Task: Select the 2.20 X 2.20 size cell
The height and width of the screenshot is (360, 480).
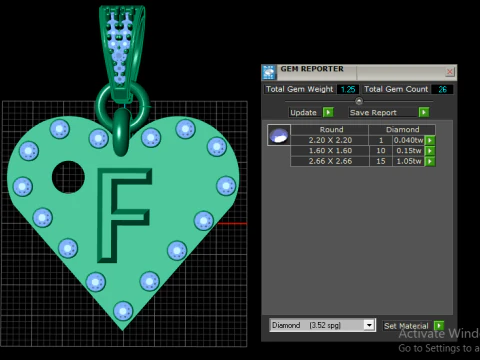Action: (x=330, y=140)
